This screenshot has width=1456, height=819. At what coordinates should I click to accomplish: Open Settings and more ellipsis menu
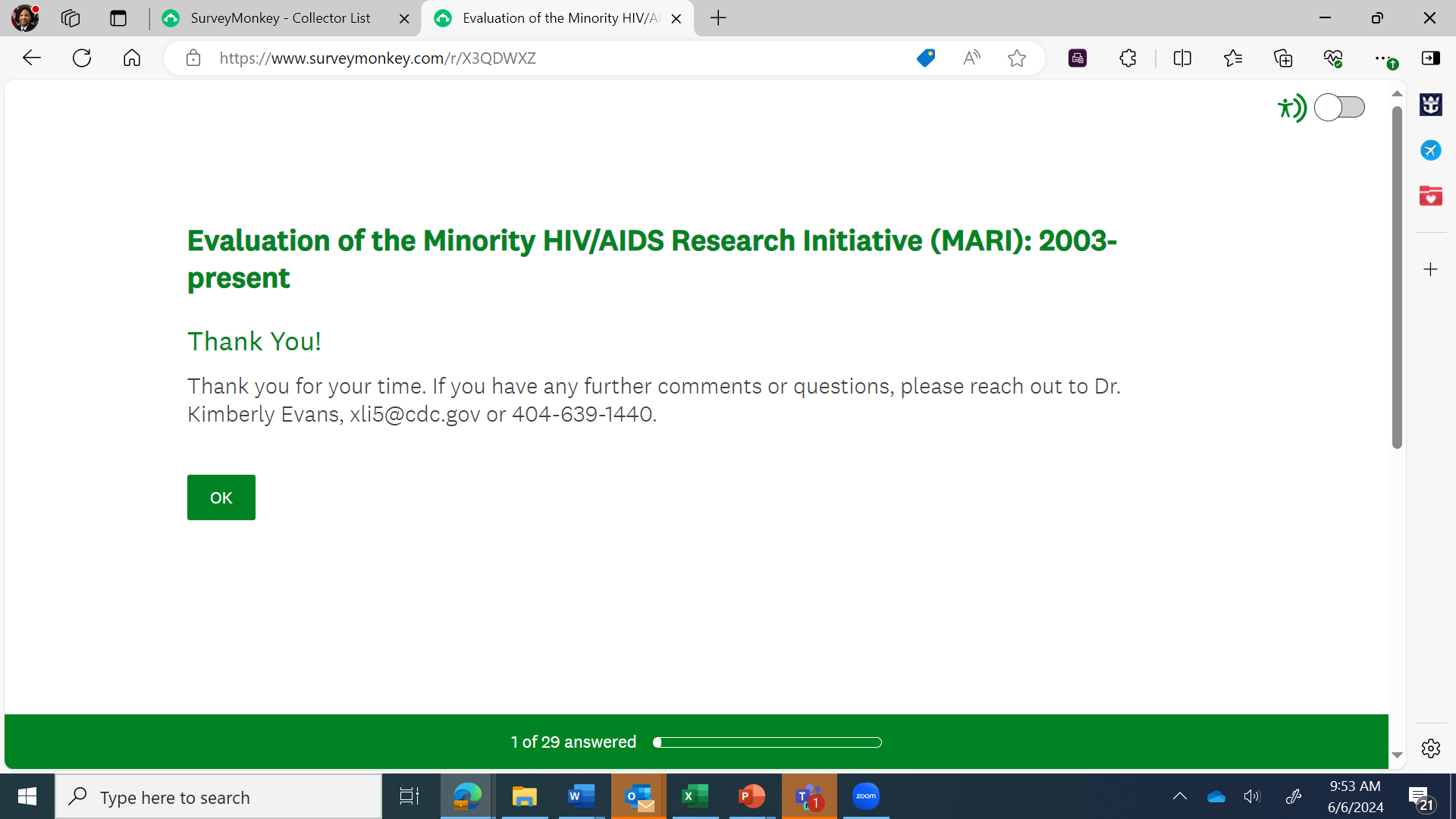(x=1382, y=58)
